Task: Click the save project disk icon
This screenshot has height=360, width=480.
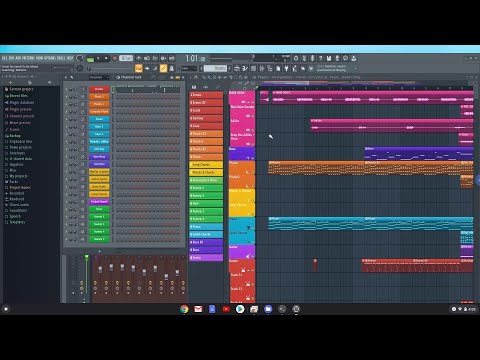Action: point(329,58)
